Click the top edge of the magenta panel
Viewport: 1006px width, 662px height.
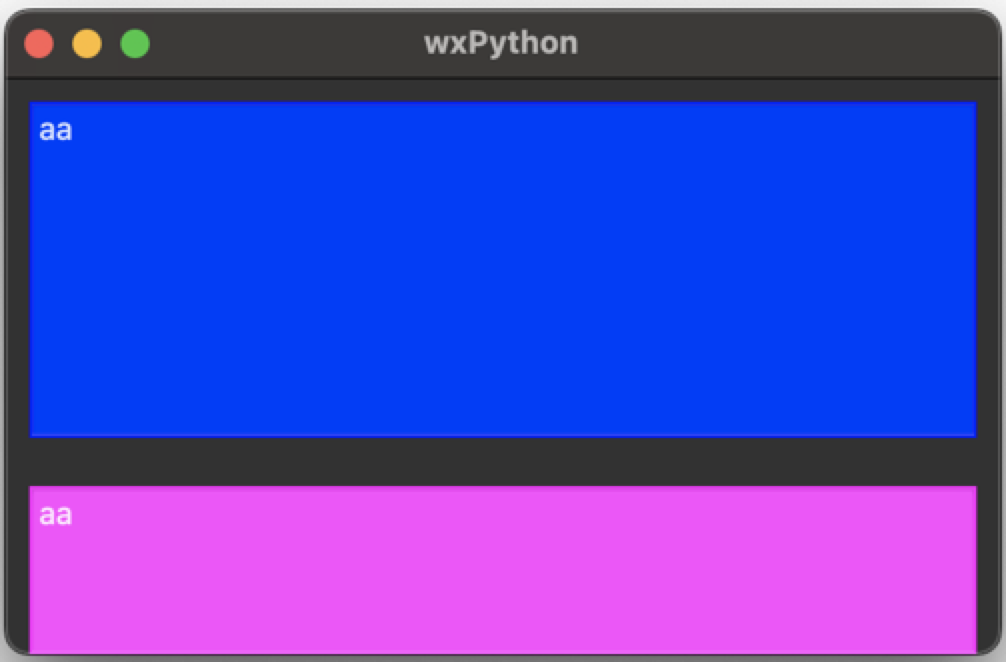click(x=503, y=487)
